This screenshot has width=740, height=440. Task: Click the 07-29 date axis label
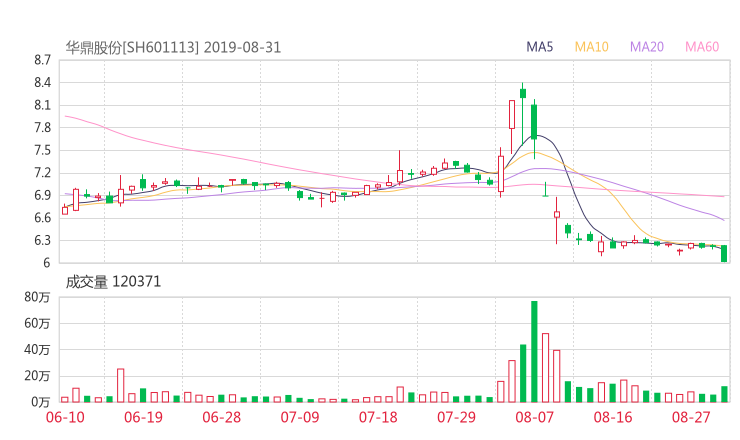pos(456,417)
